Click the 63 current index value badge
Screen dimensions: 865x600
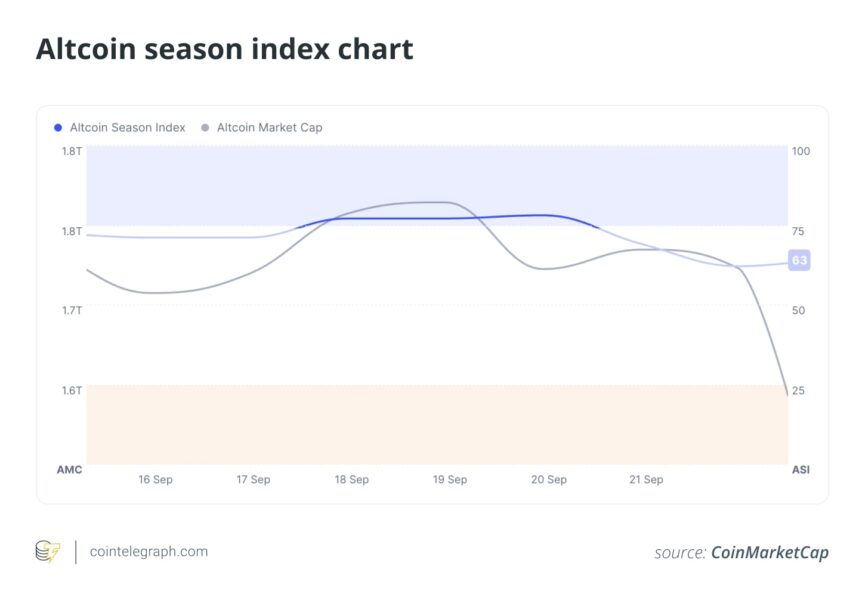pyautogui.click(x=799, y=260)
